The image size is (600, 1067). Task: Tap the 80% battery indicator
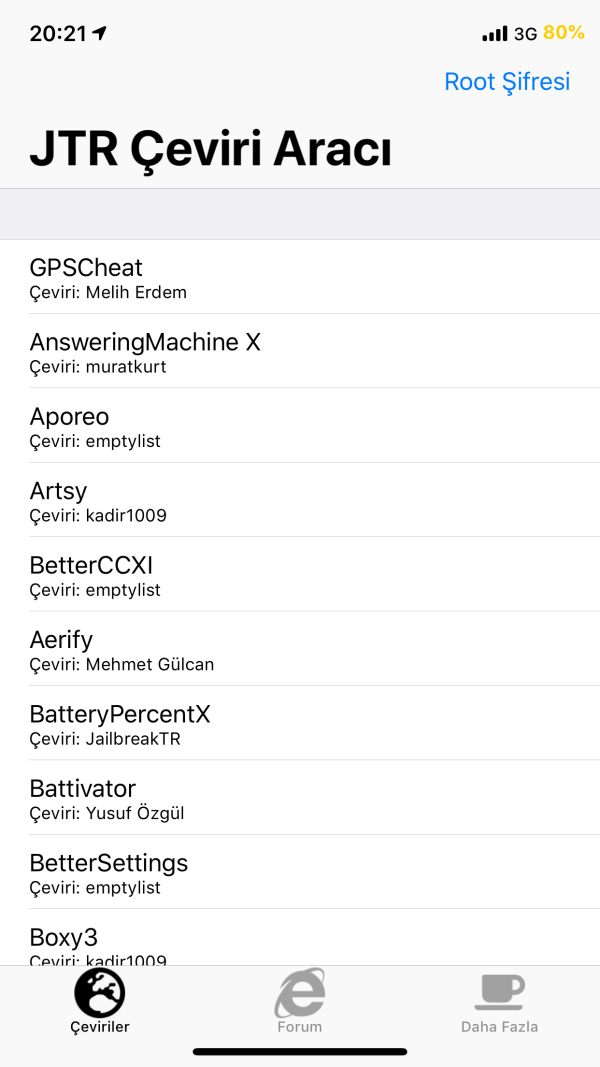click(563, 33)
